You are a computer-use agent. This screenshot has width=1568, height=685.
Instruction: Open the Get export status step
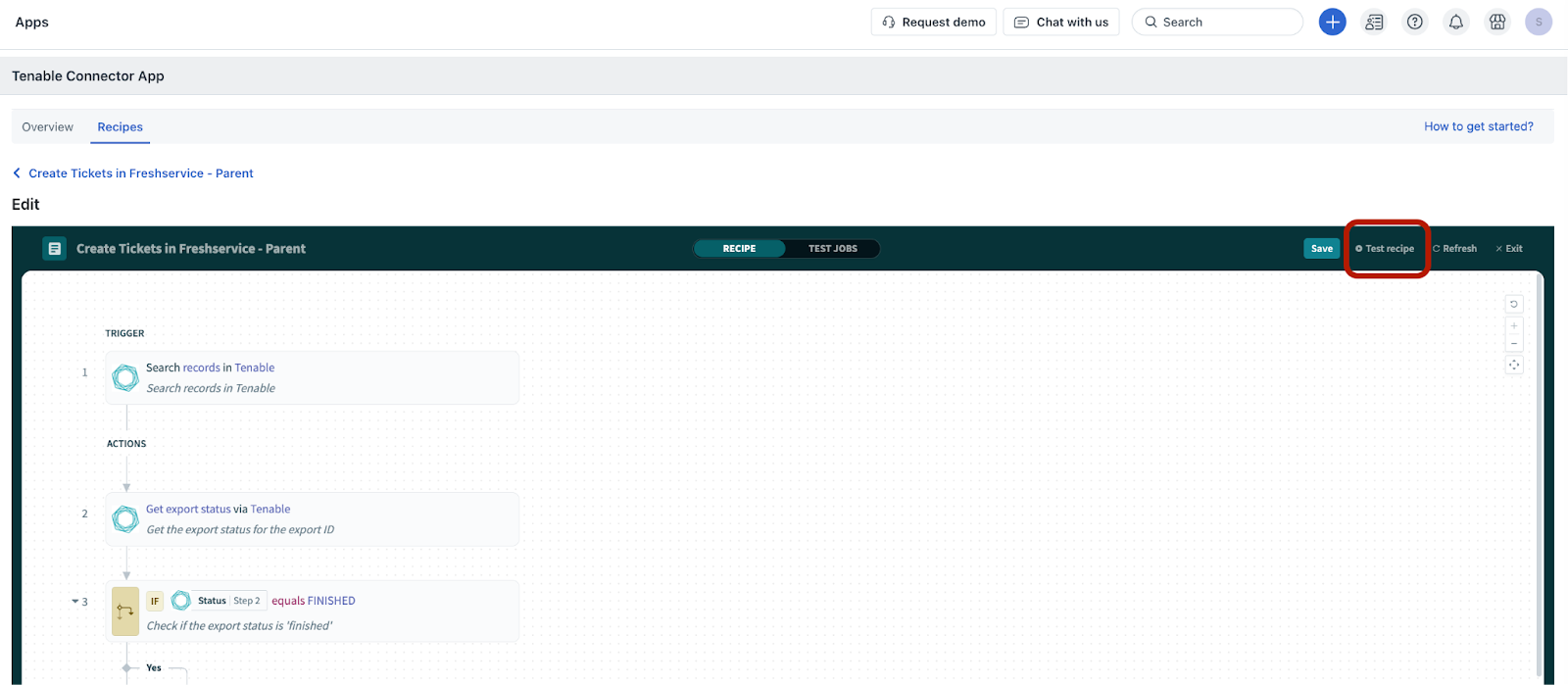(x=313, y=518)
